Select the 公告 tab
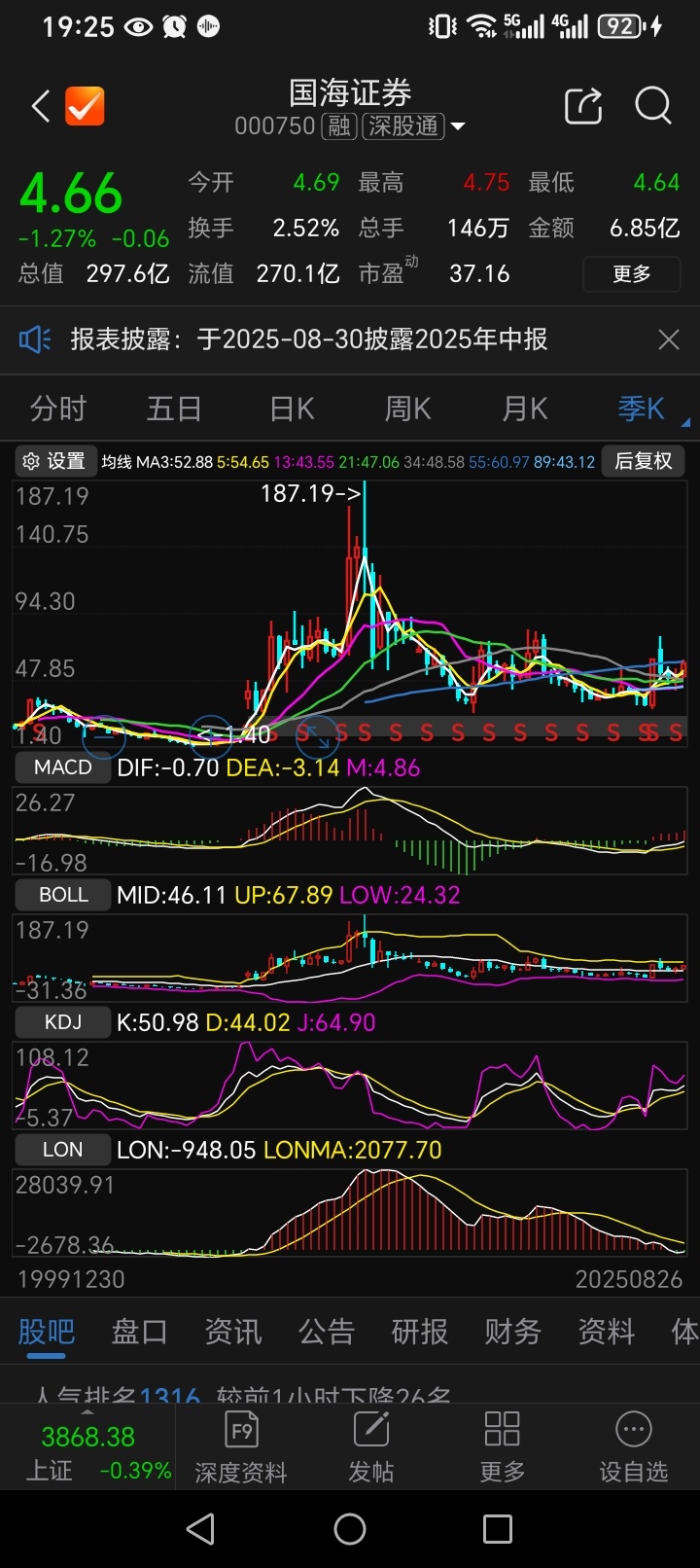The image size is (700, 1568). 327,1332
